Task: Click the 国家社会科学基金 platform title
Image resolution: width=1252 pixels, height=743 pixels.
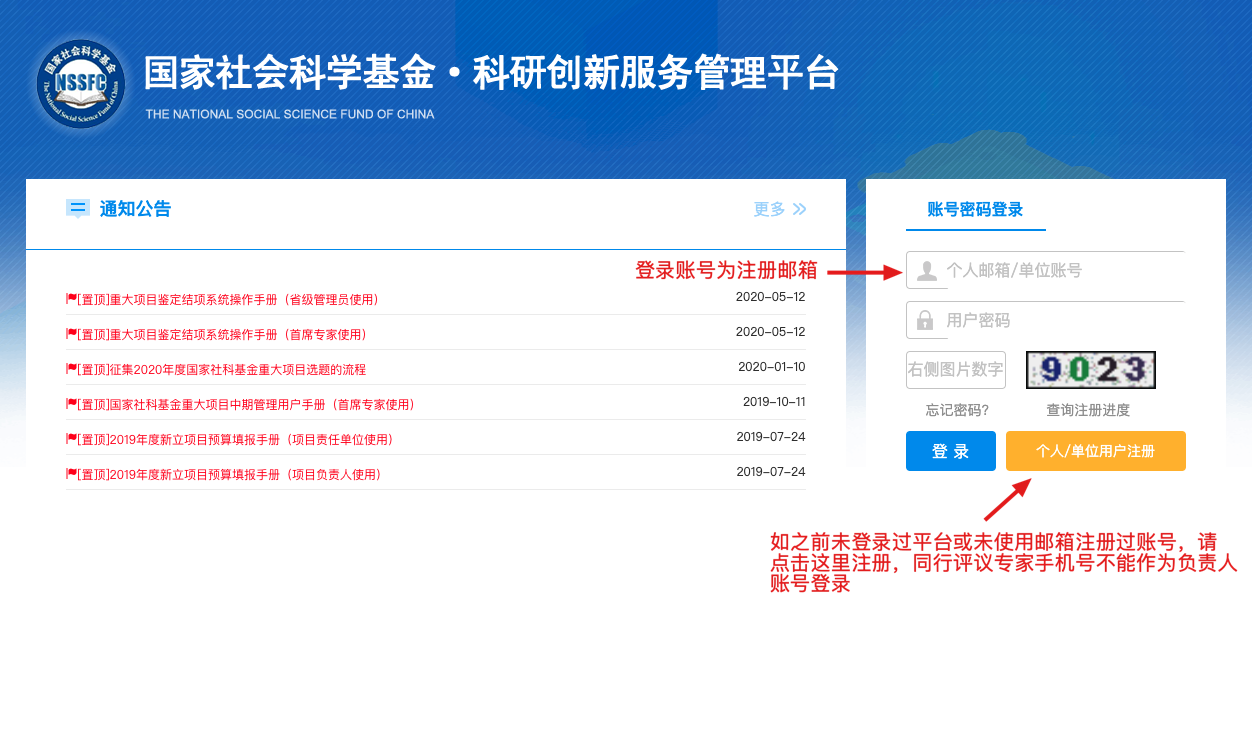Action: pos(491,73)
